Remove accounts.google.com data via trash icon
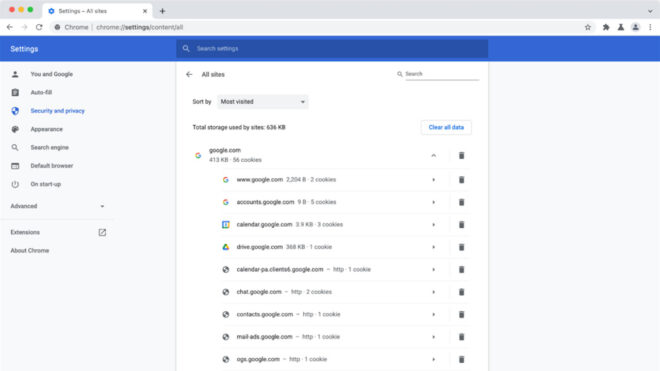This screenshot has width=660, height=371. click(x=461, y=202)
